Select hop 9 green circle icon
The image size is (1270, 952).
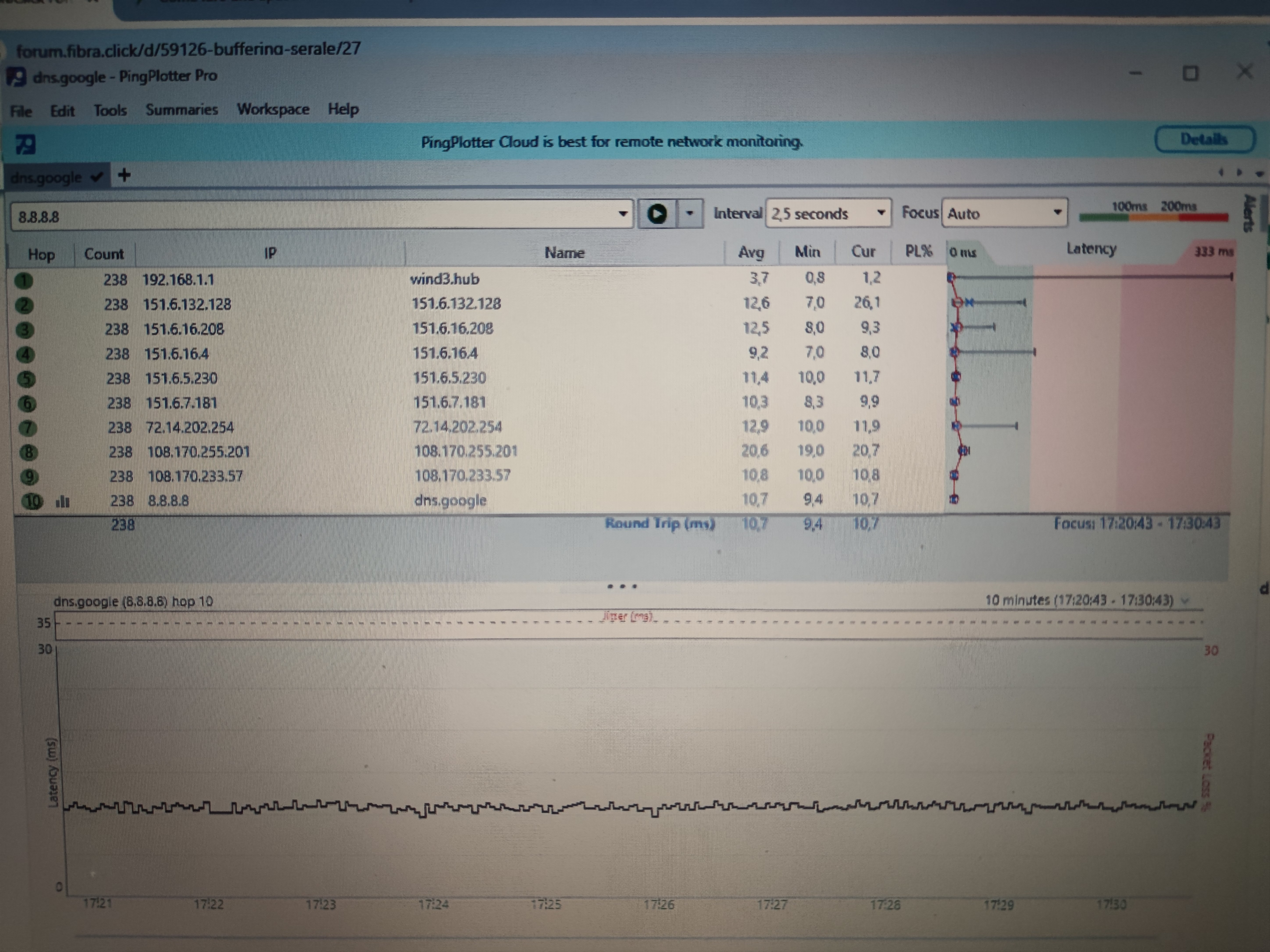pos(30,477)
